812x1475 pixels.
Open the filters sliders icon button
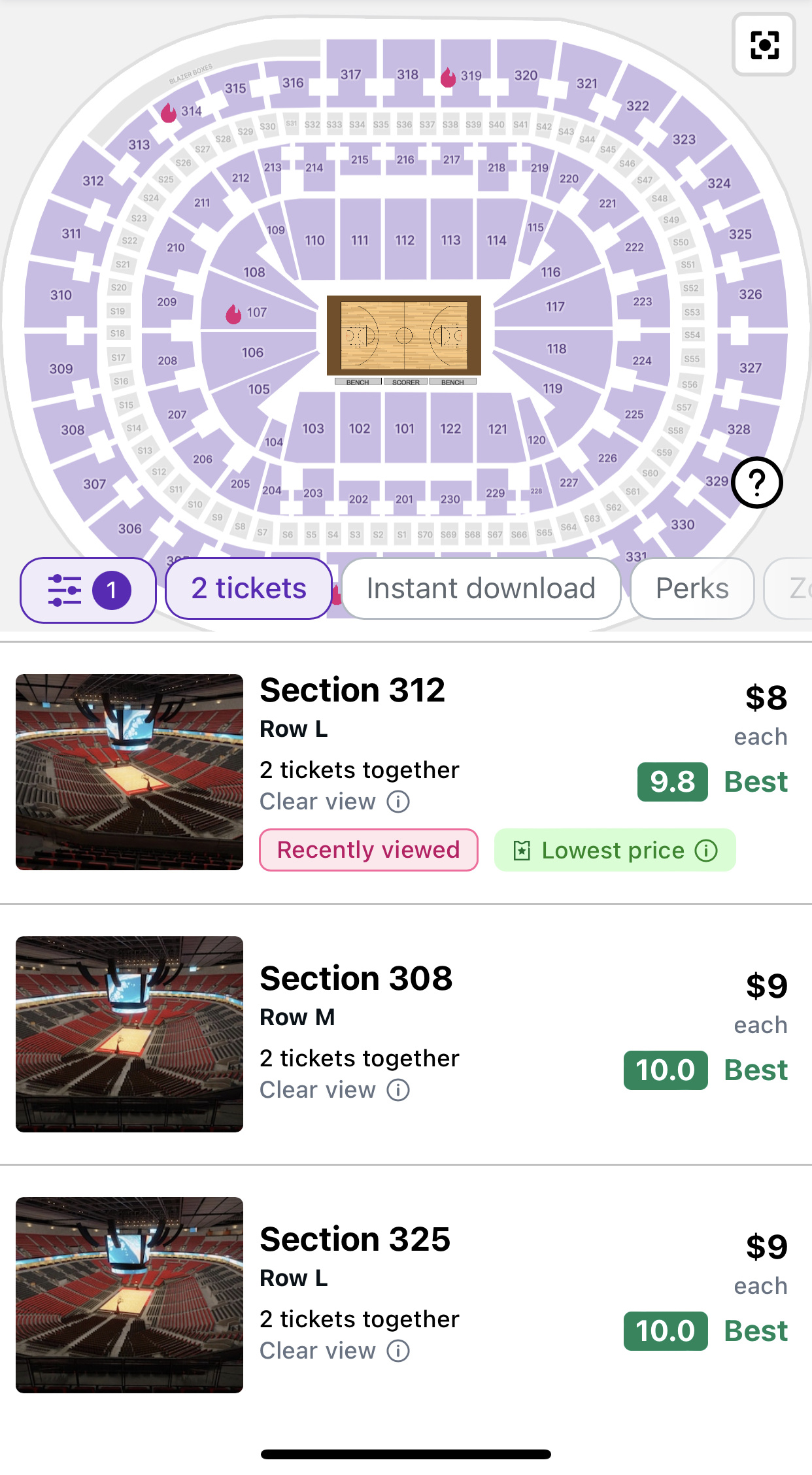point(88,590)
